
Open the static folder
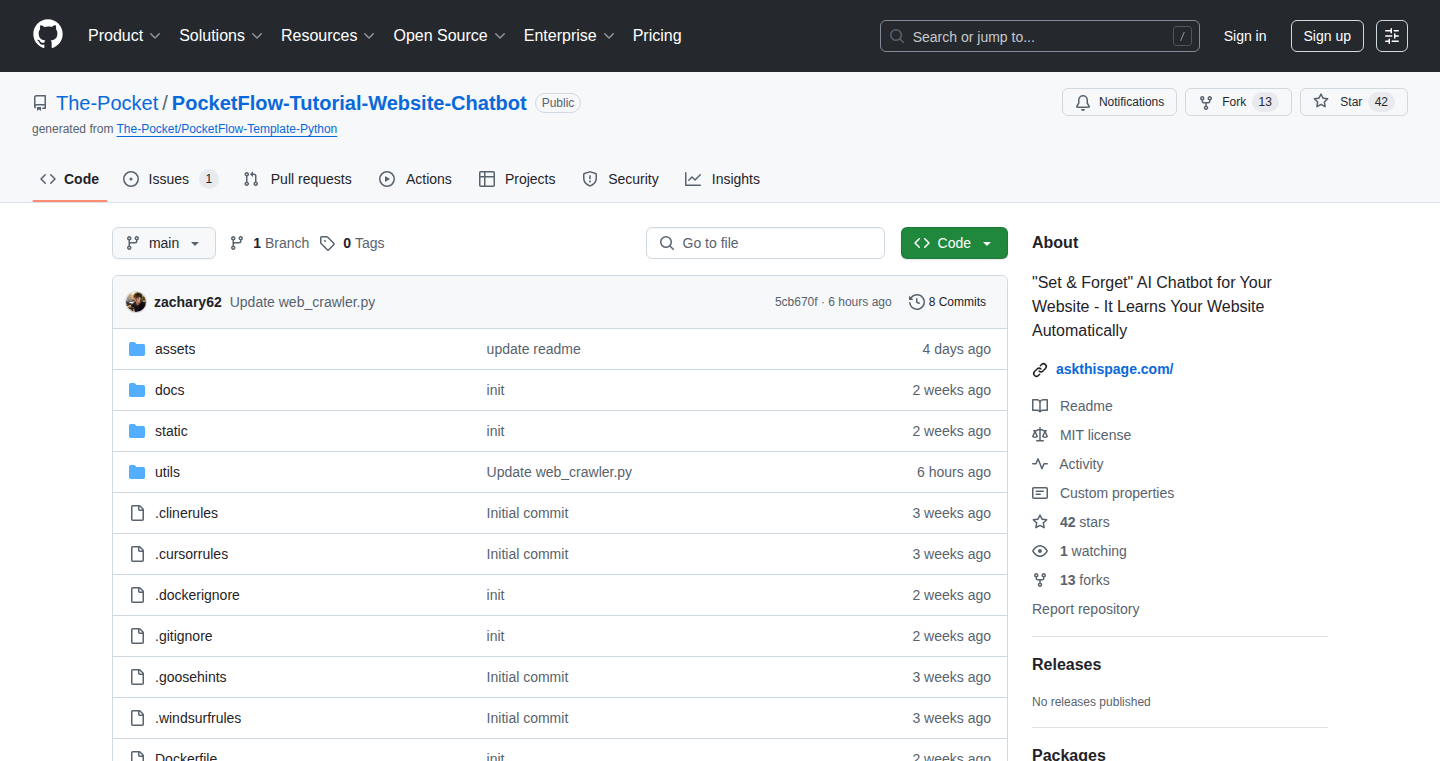point(171,431)
